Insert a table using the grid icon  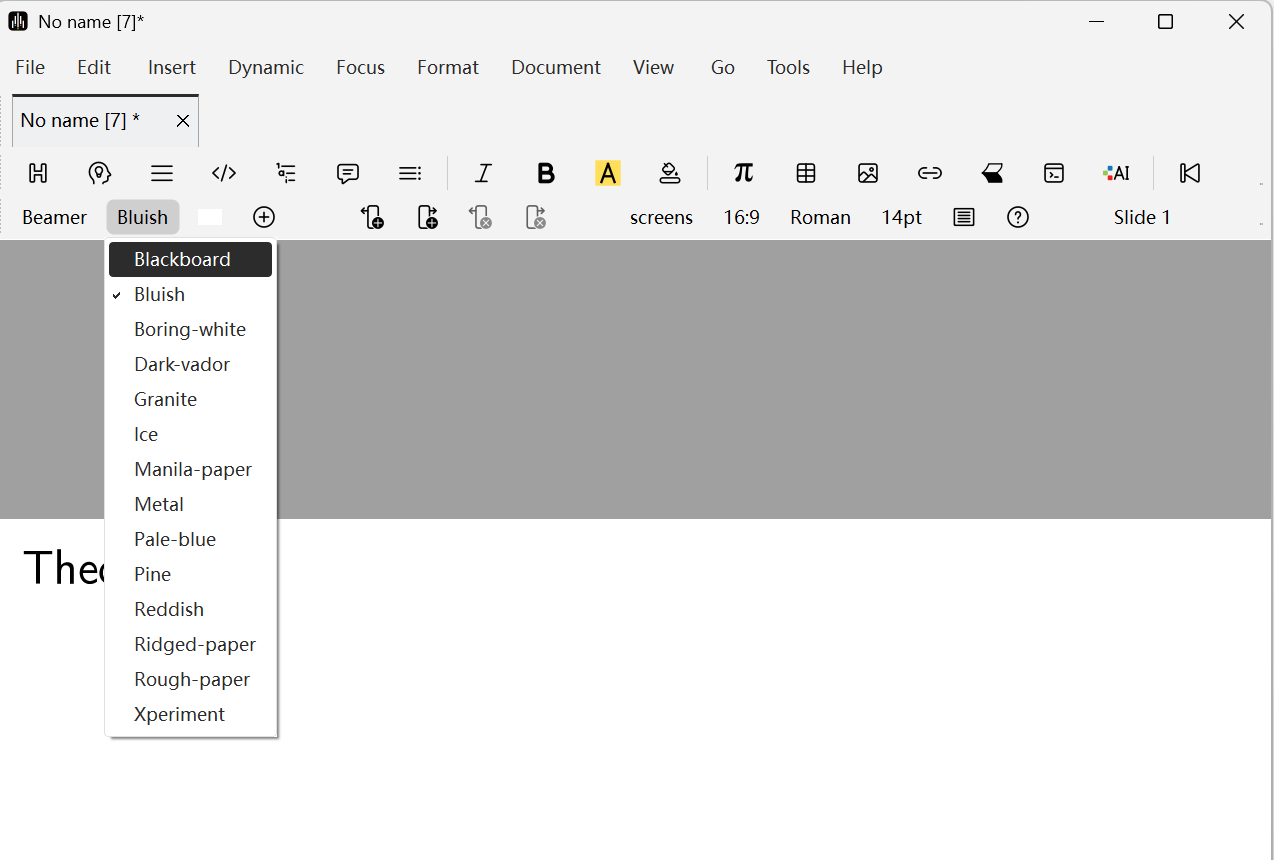[x=806, y=173]
